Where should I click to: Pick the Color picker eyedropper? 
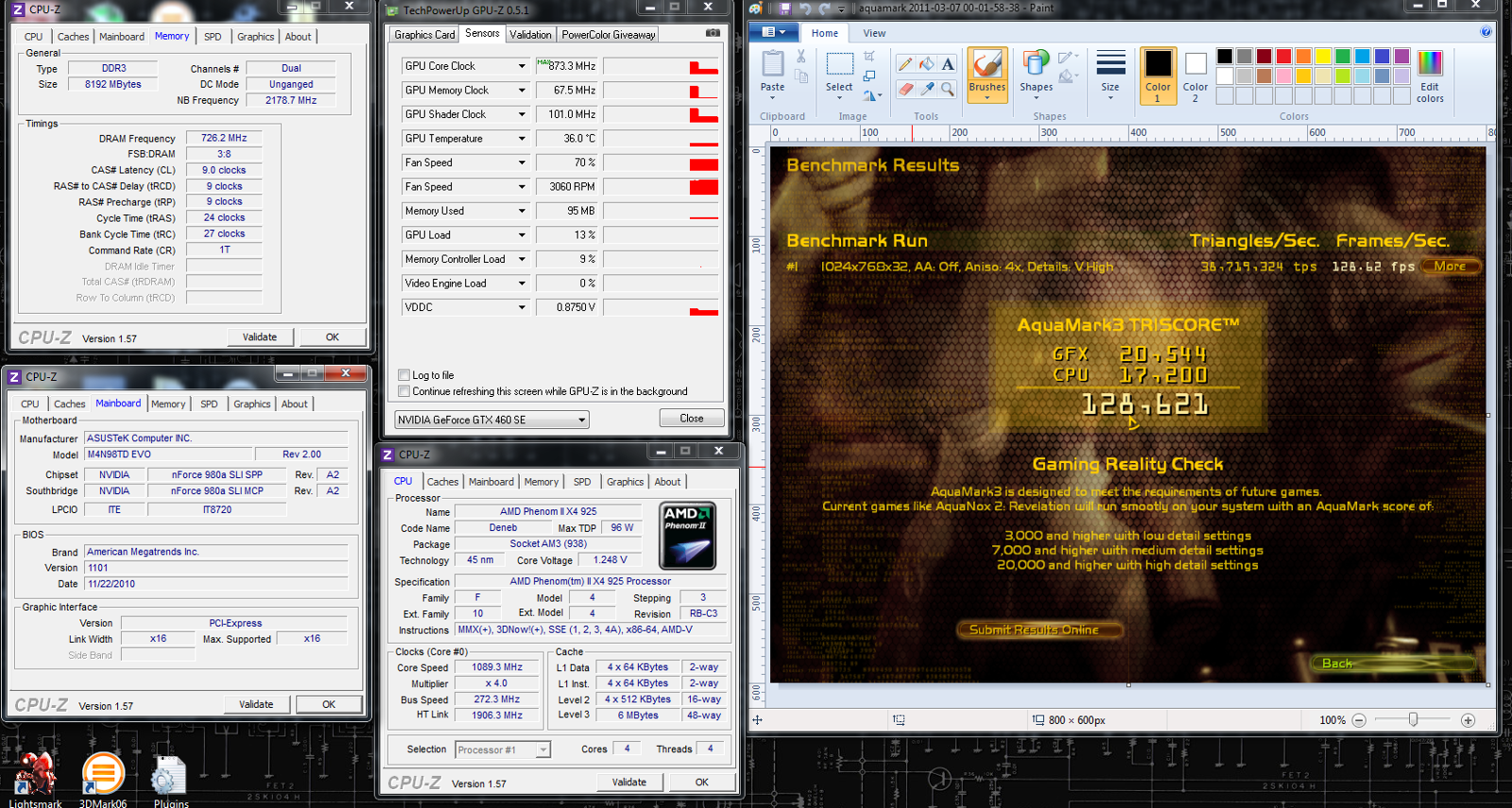tap(927, 89)
